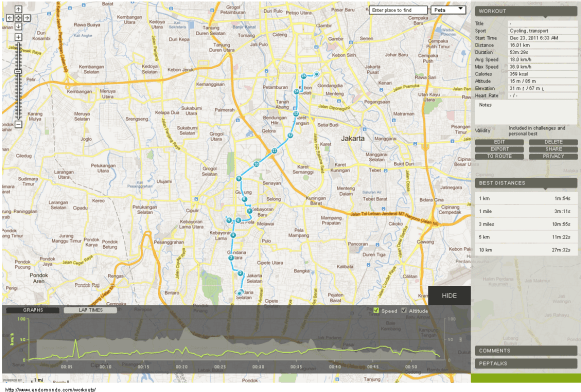Select kilometer marker 3 near Gandaria Utara
The height and width of the screenshot is (392, 581).
(x=231, y=258)
